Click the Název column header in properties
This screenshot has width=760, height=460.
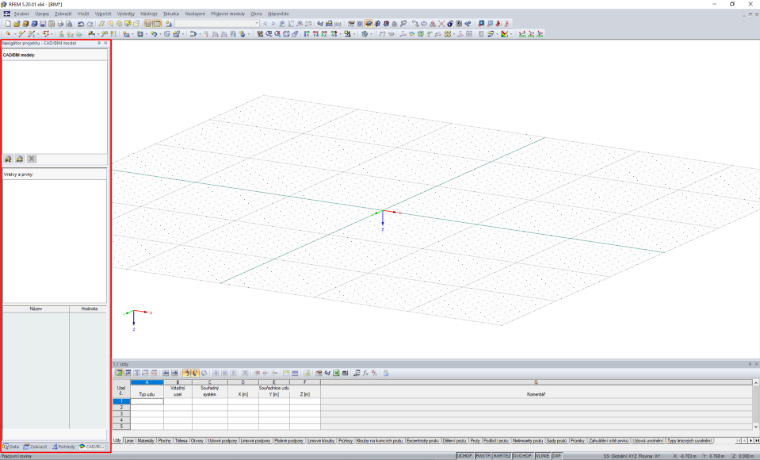(36, 309)
